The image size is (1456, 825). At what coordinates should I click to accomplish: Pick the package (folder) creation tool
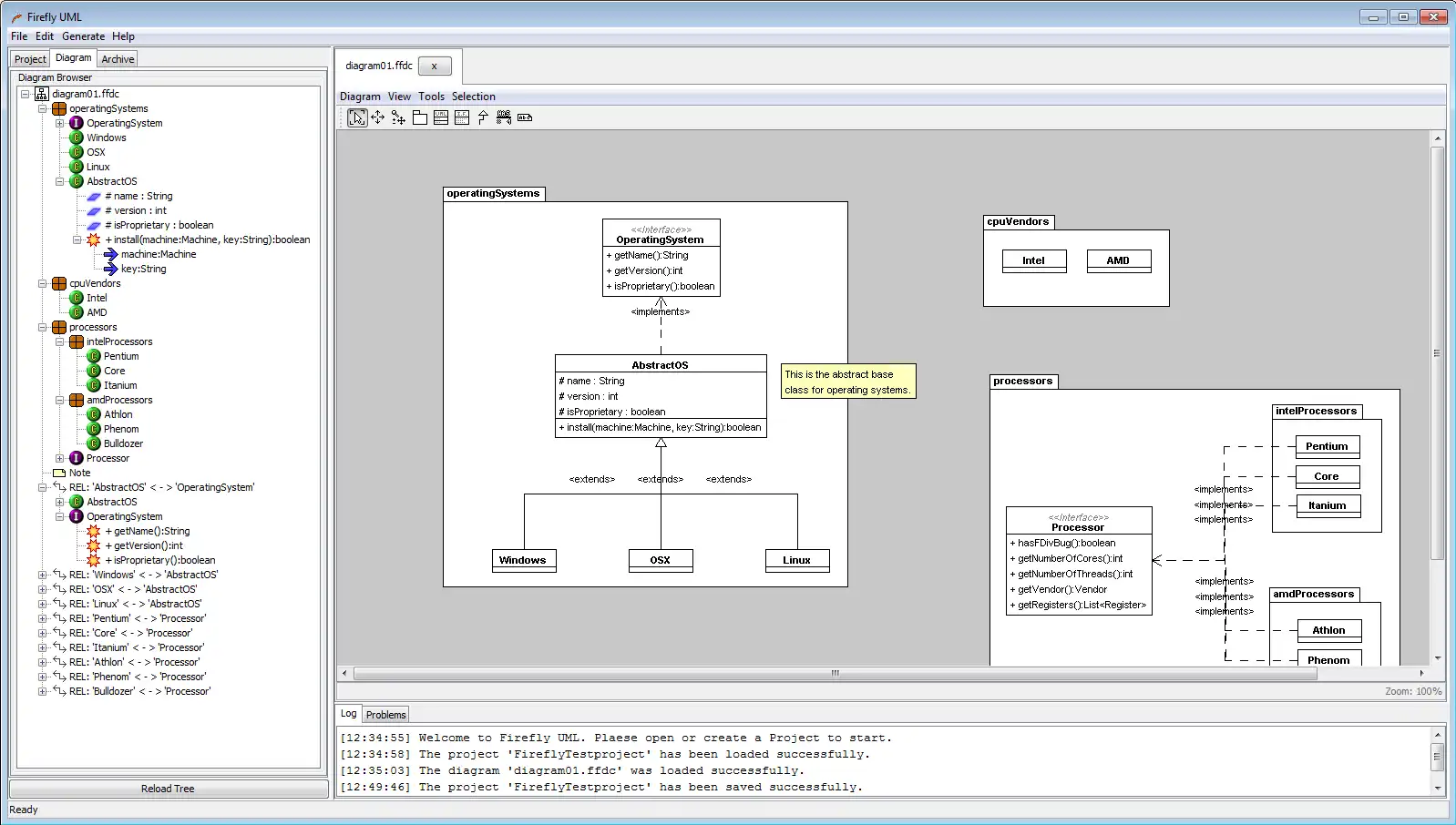pos(420,117)
